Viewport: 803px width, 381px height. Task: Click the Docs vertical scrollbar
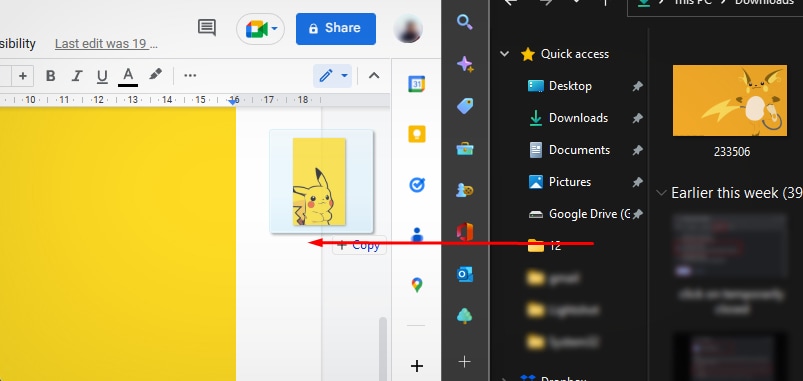pos(382,349)
